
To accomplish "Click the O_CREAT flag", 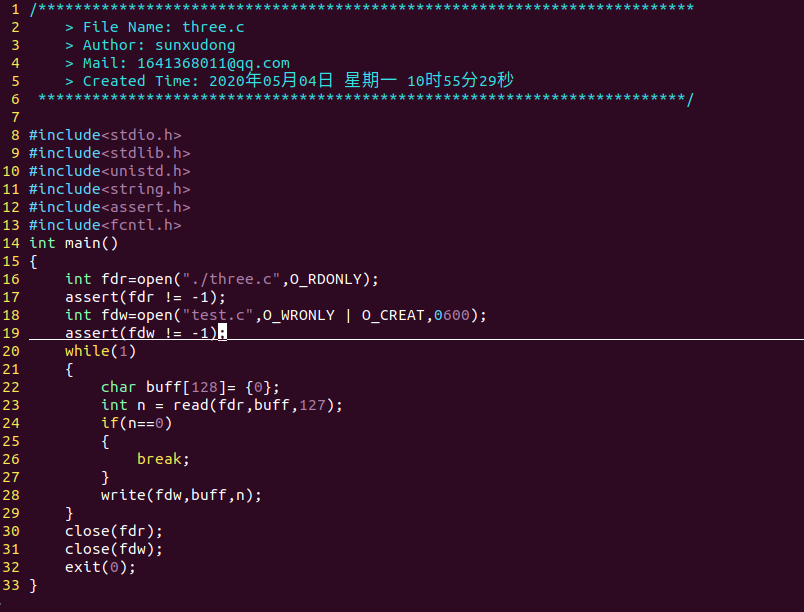I will pos(393,315).
